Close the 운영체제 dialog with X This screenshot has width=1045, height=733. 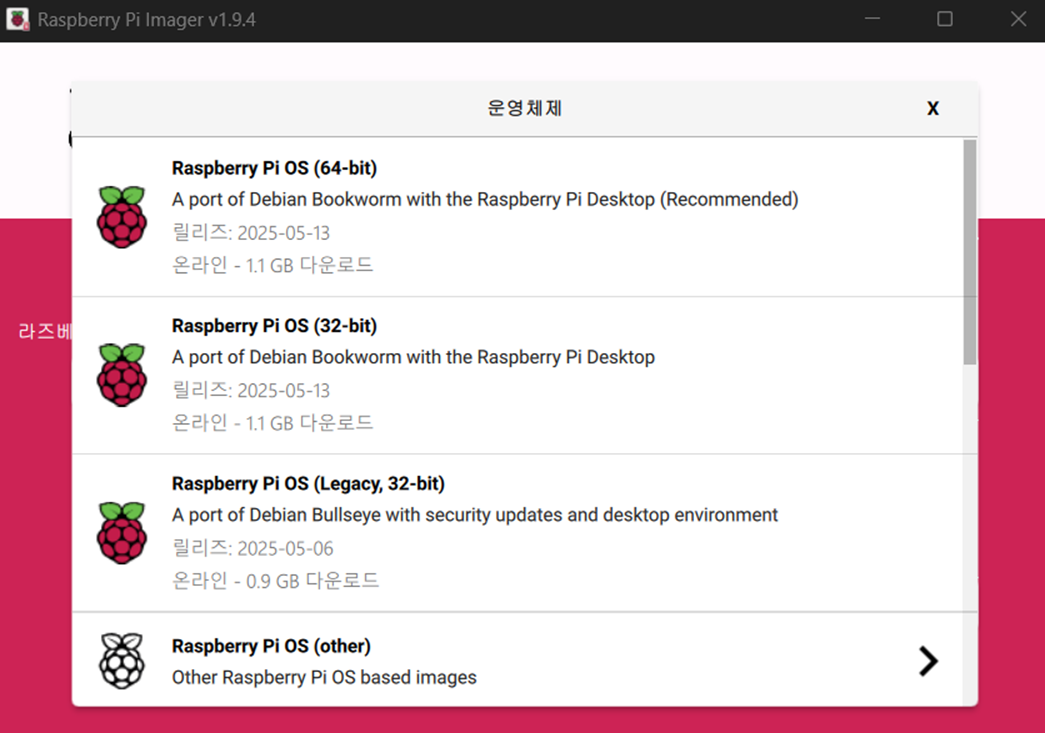click(x=933, y=109)
